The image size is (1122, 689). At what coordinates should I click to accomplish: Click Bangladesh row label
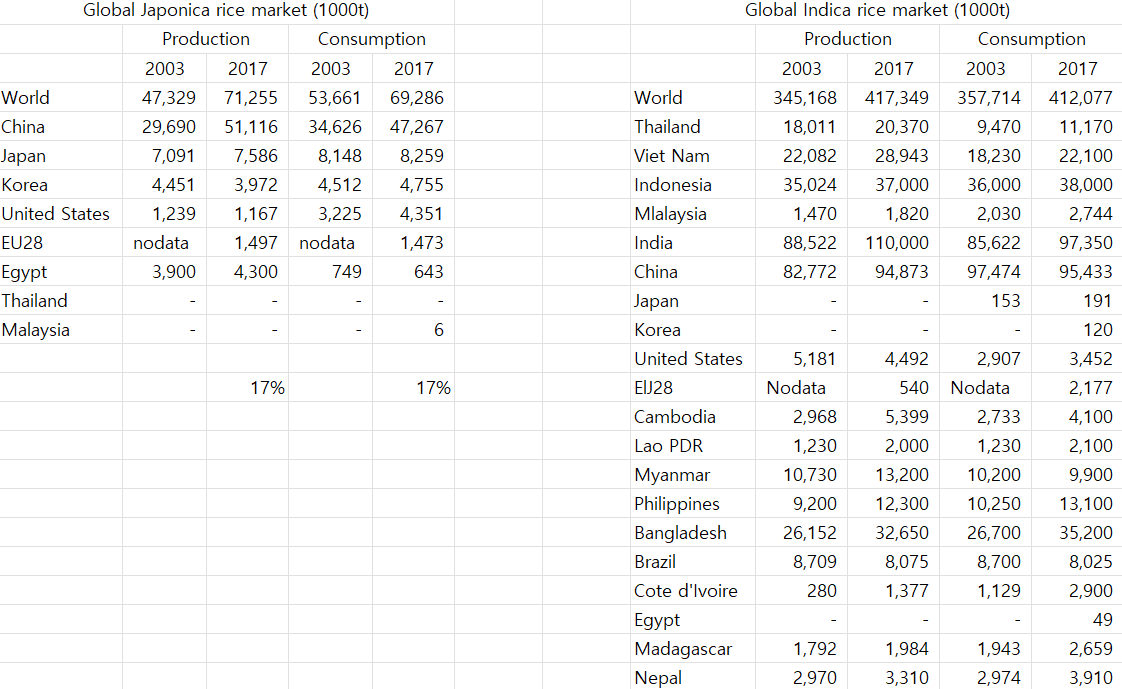click(680, 534)
